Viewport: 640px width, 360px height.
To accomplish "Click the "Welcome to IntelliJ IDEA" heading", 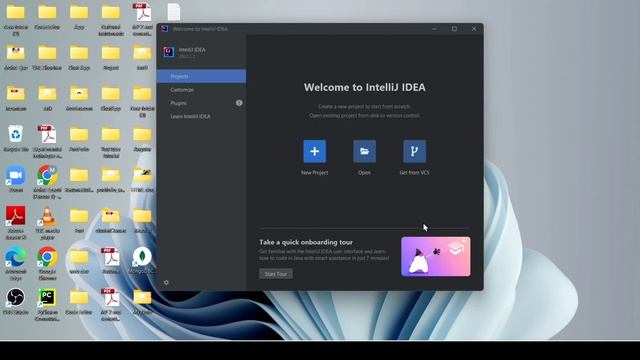I will (364, 87).
